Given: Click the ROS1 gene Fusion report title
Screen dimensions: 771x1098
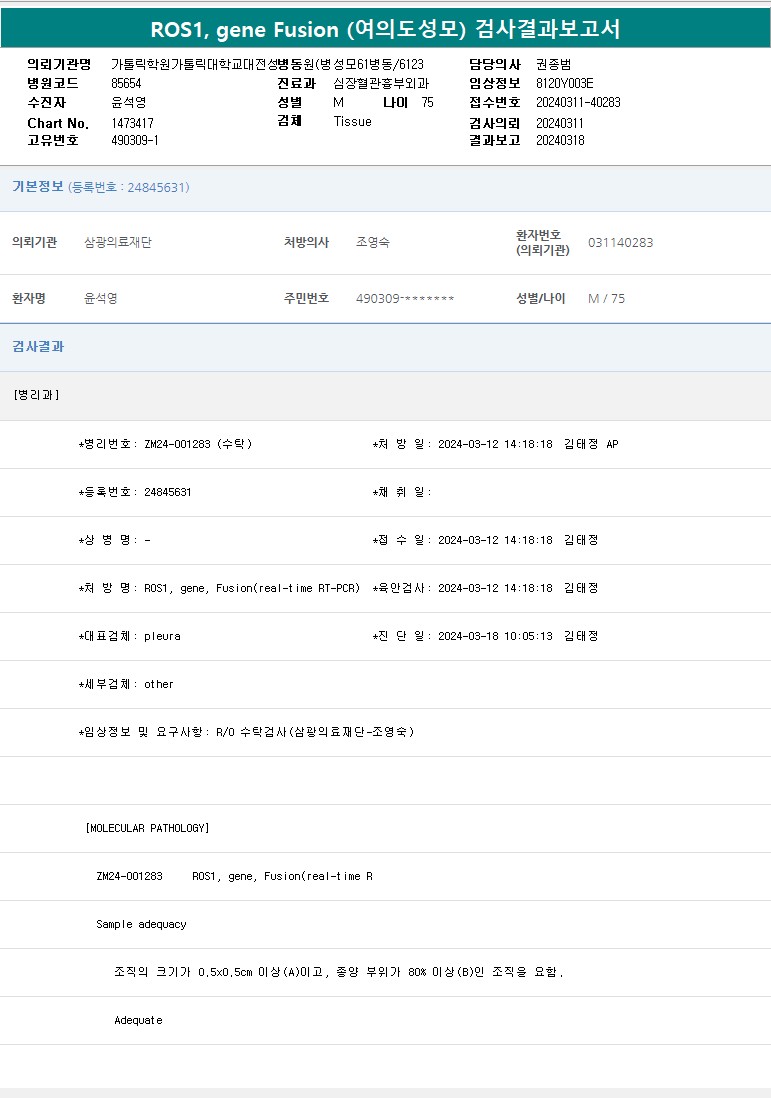Looking at the screenshot, I should (x=385, y=29).
